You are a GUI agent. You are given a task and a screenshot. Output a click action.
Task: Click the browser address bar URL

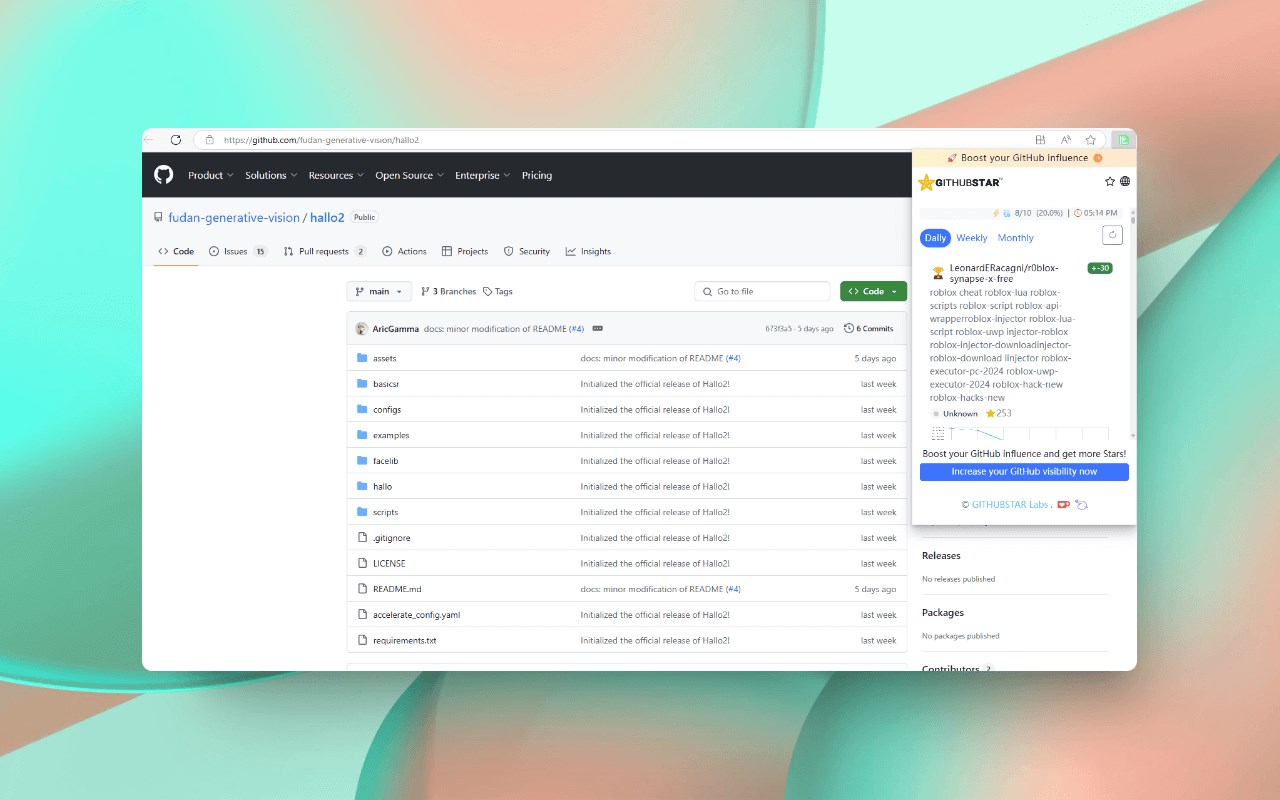(321, 140)
